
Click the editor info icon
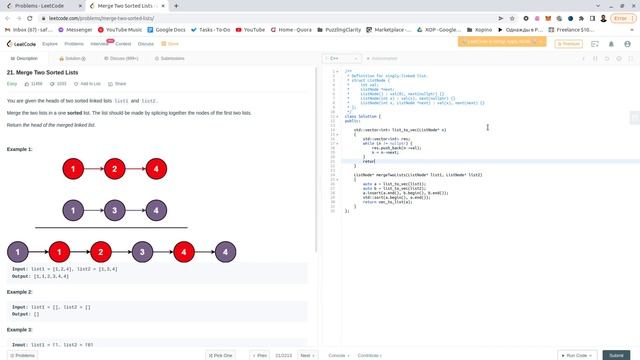(583, 58)
